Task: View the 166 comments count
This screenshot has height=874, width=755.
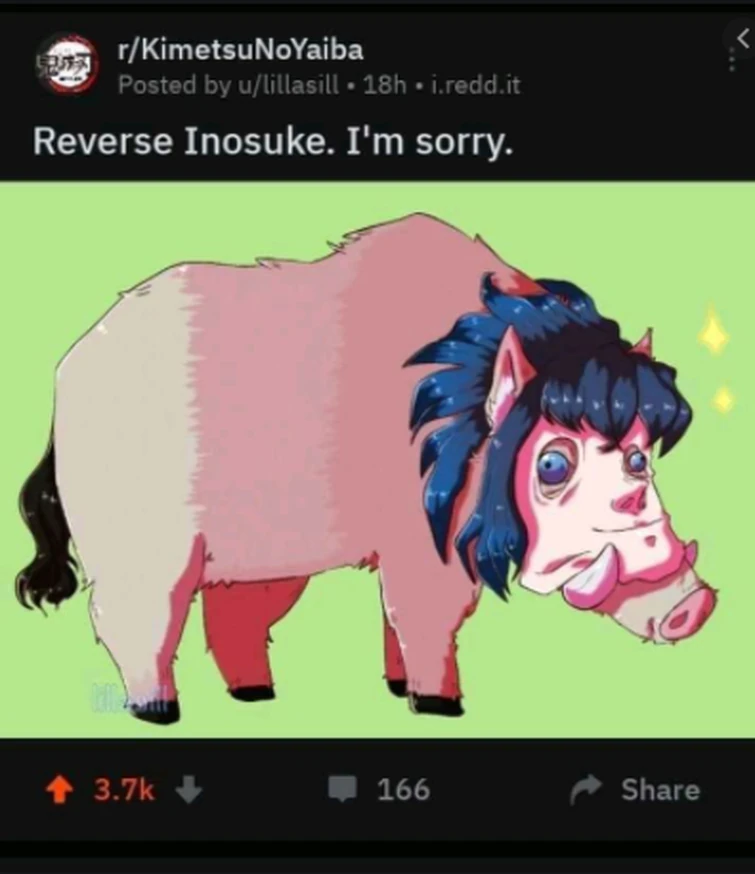Action: 403,789
